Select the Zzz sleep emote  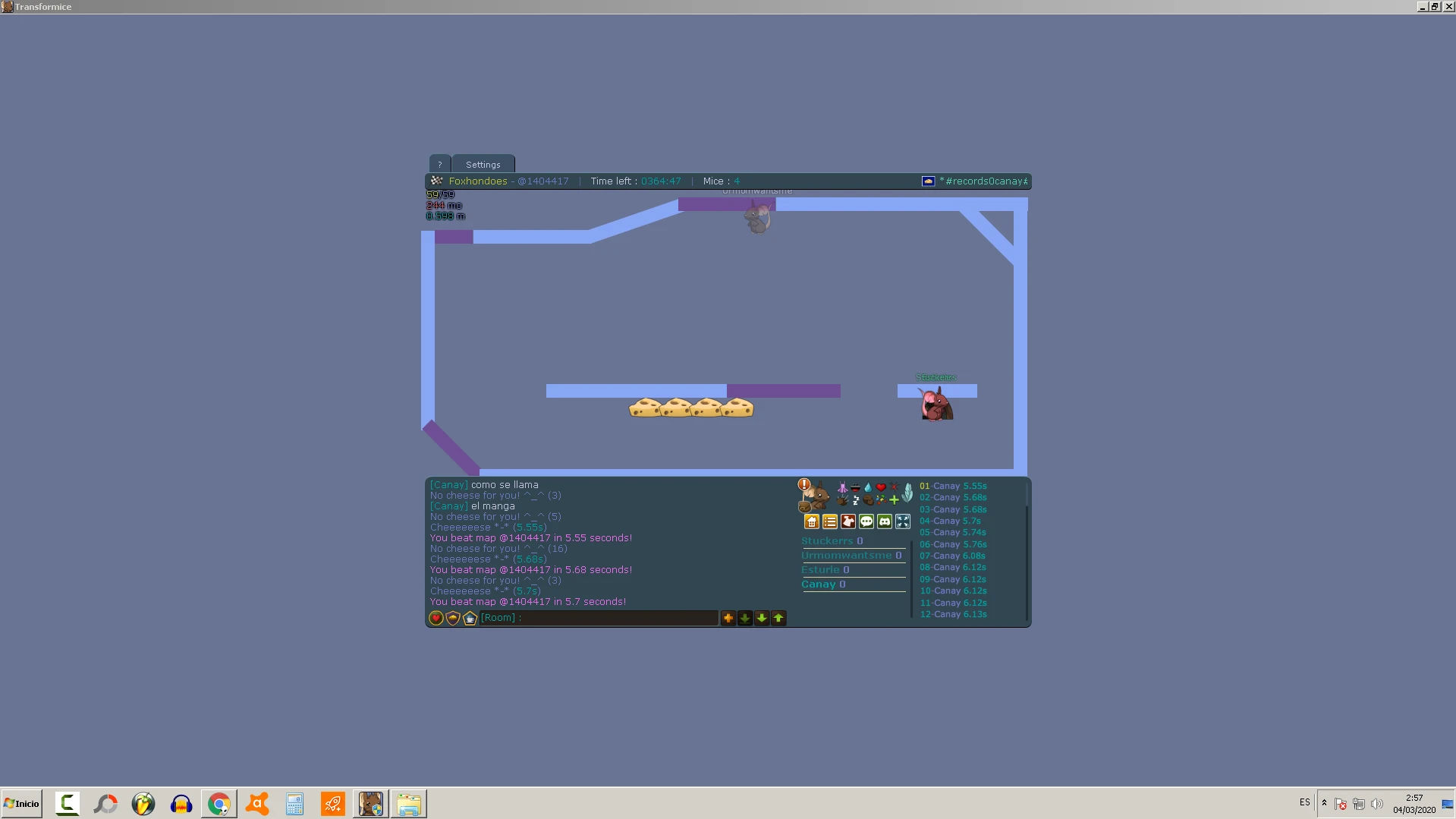[x=855, y=500]
